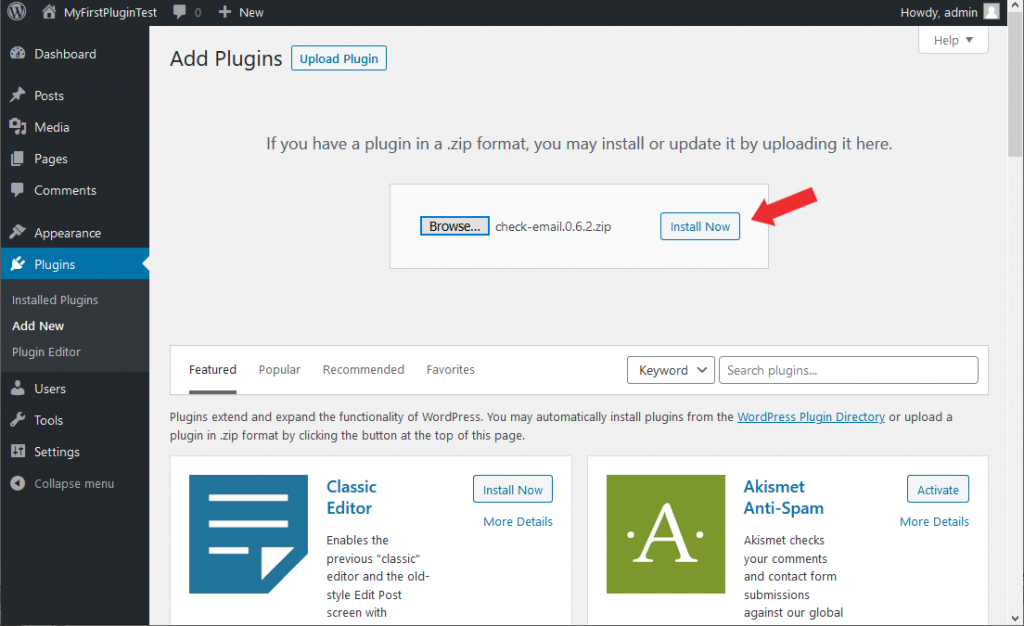Click the Tools wrench icon
1024x626 pixels.
coord(17,420)
